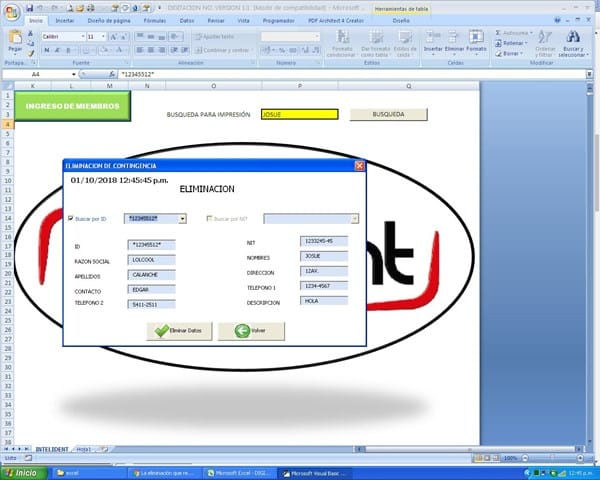This screenshot has width=600, height=480.
Task: Click Combinar y centrar button
Action: click(224, 50)
